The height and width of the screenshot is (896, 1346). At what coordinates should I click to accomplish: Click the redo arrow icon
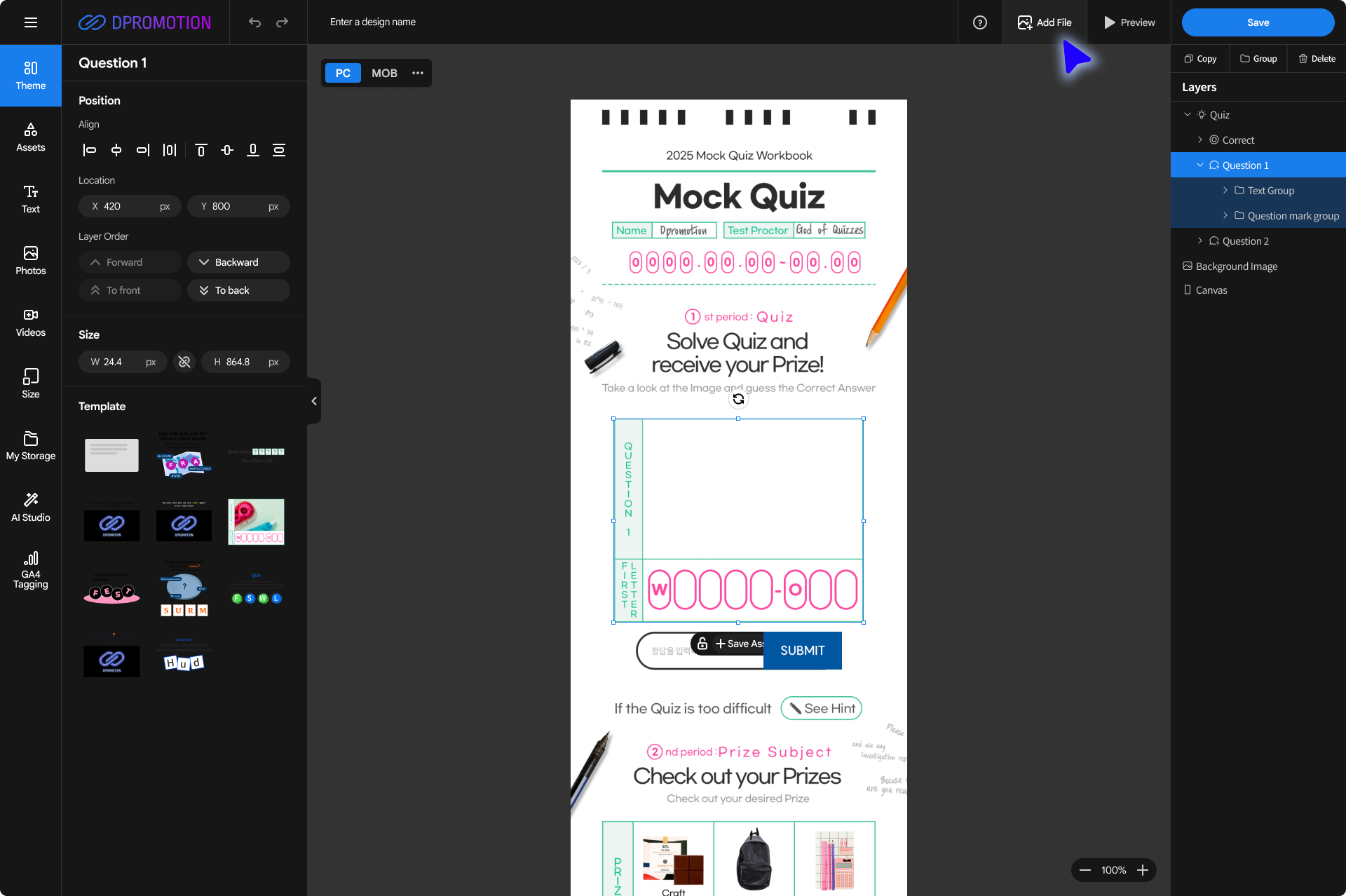282,22
